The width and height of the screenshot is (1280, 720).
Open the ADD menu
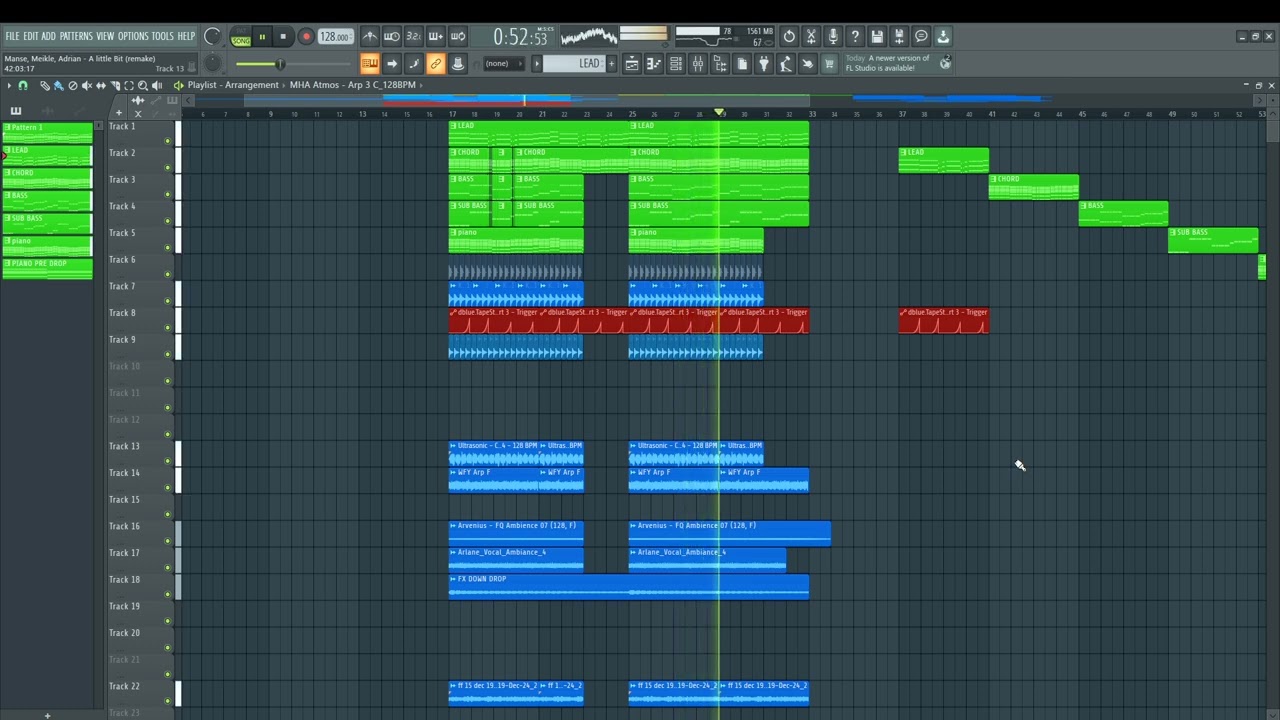pyautogui.click(x=48, y=36)
